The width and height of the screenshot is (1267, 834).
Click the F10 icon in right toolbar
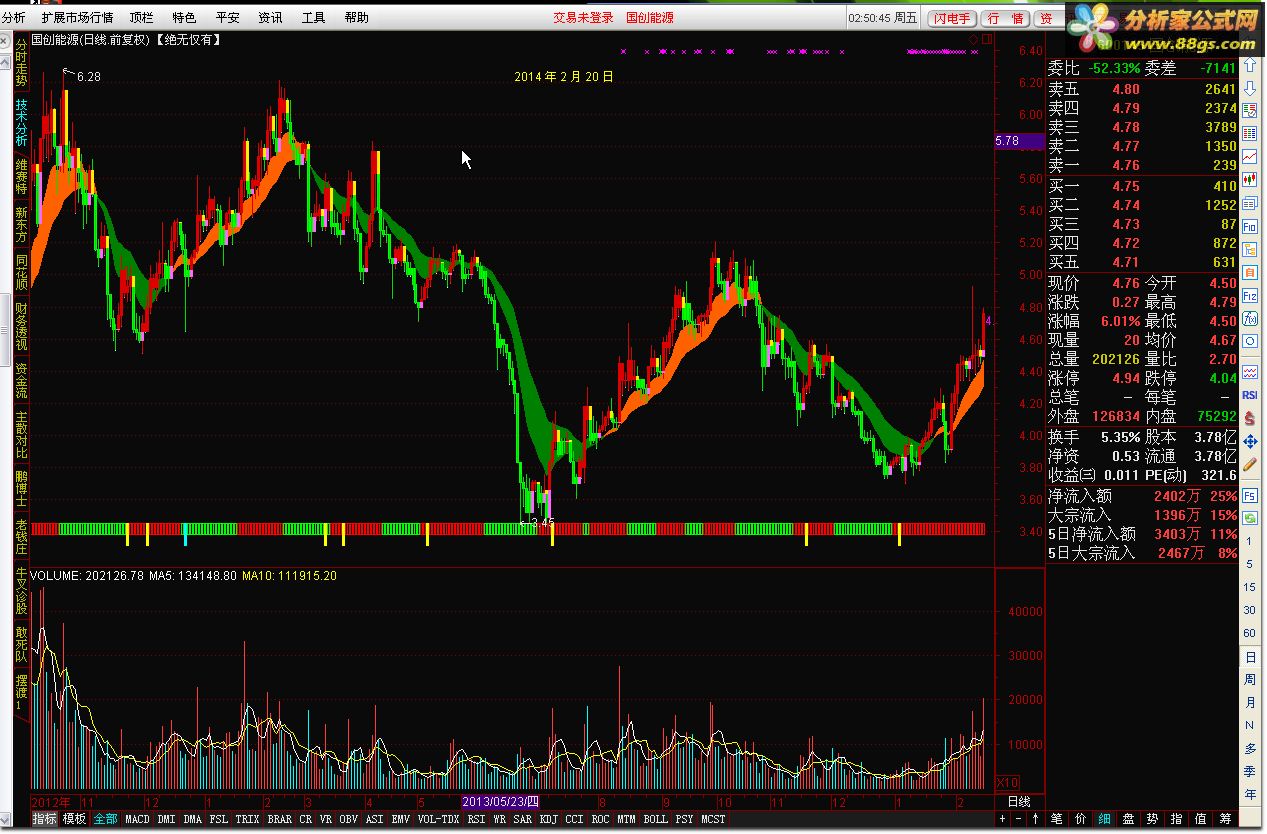click(1250, 226)
